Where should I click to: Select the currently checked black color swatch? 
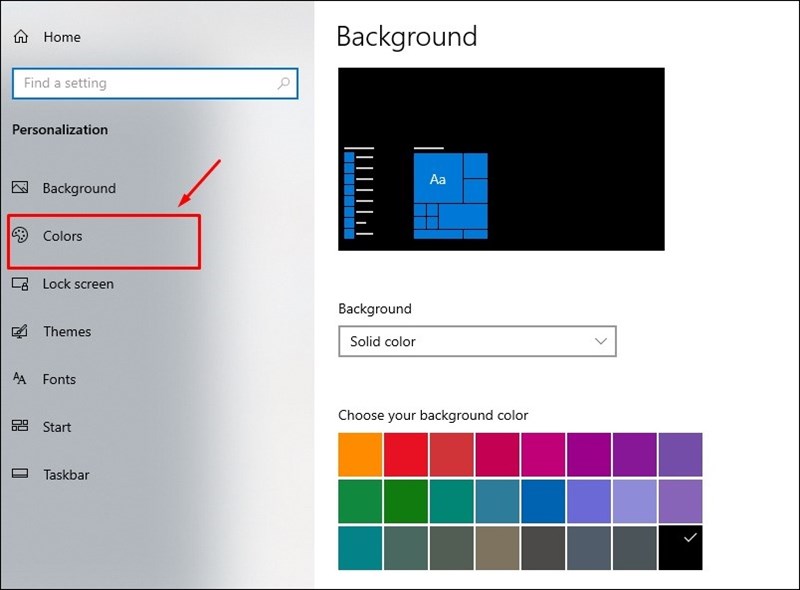tap(681, 547)
